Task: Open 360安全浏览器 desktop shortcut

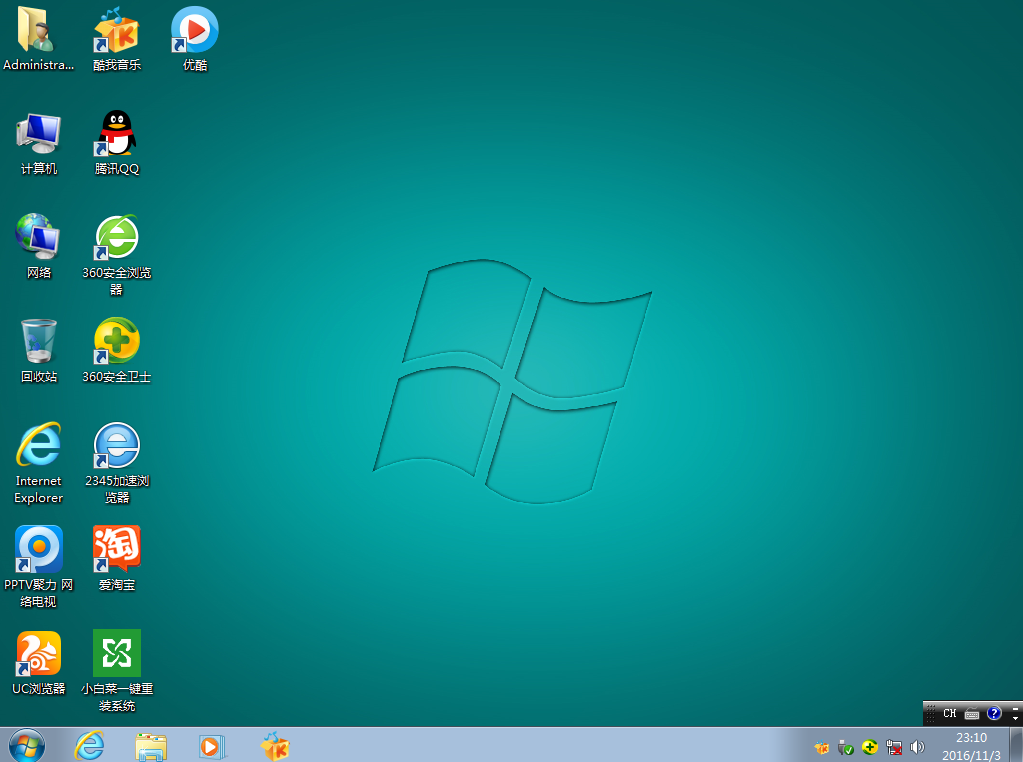Action: [116, 254]
